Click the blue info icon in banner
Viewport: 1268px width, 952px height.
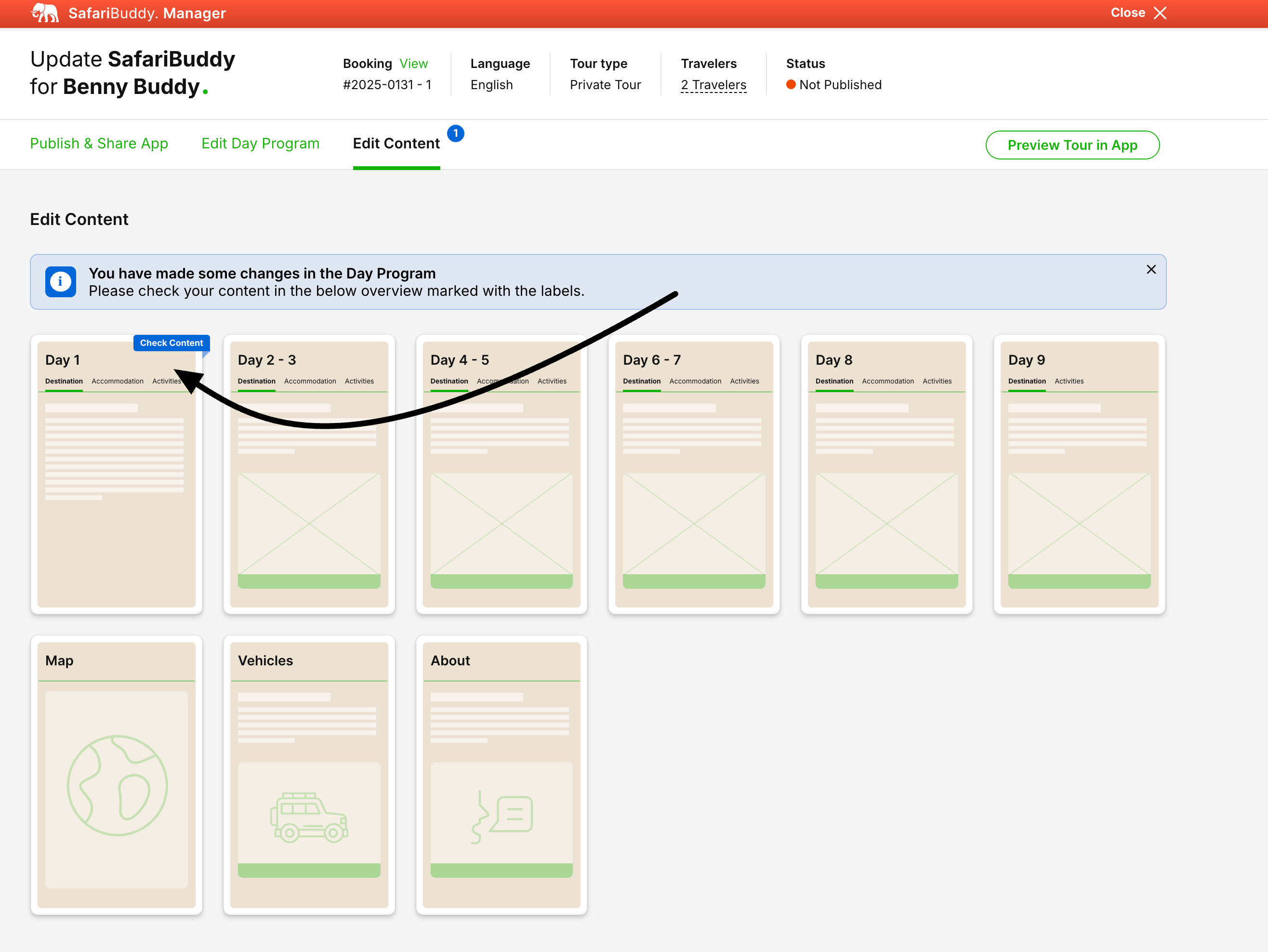61,281
